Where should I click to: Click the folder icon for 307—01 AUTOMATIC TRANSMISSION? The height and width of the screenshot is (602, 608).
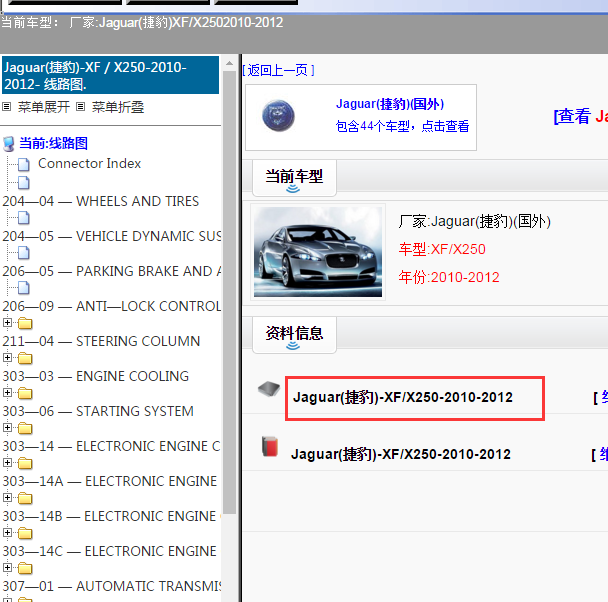click(25, 568)
